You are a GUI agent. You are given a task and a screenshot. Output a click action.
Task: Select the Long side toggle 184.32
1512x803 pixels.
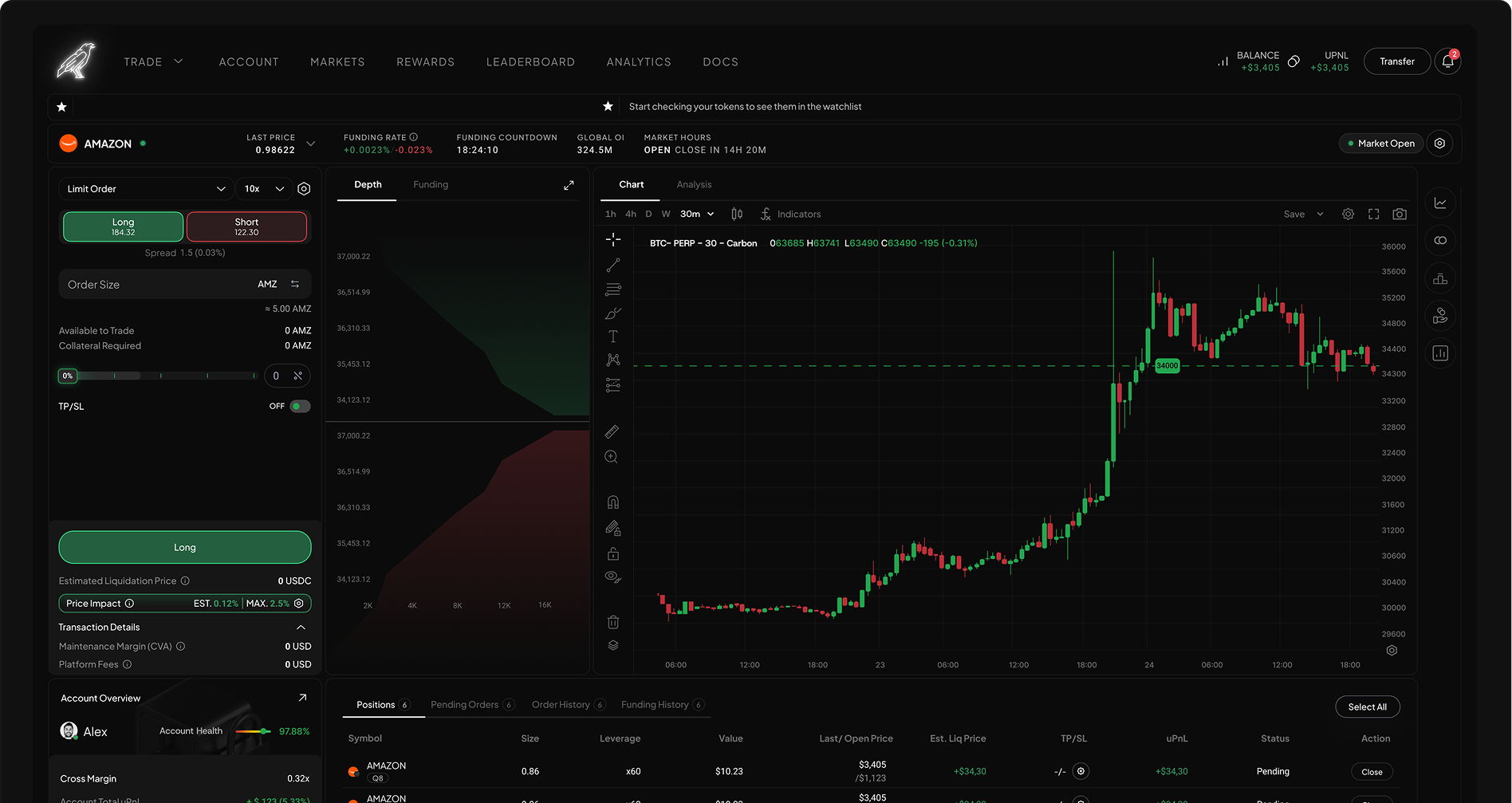click(123, 226)
